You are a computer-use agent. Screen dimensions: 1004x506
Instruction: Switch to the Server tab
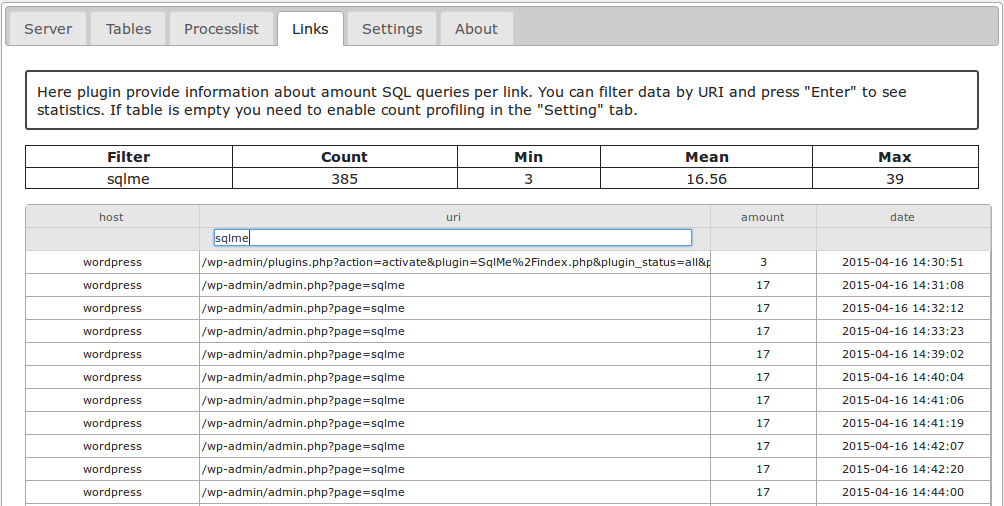tap(48, 29)
